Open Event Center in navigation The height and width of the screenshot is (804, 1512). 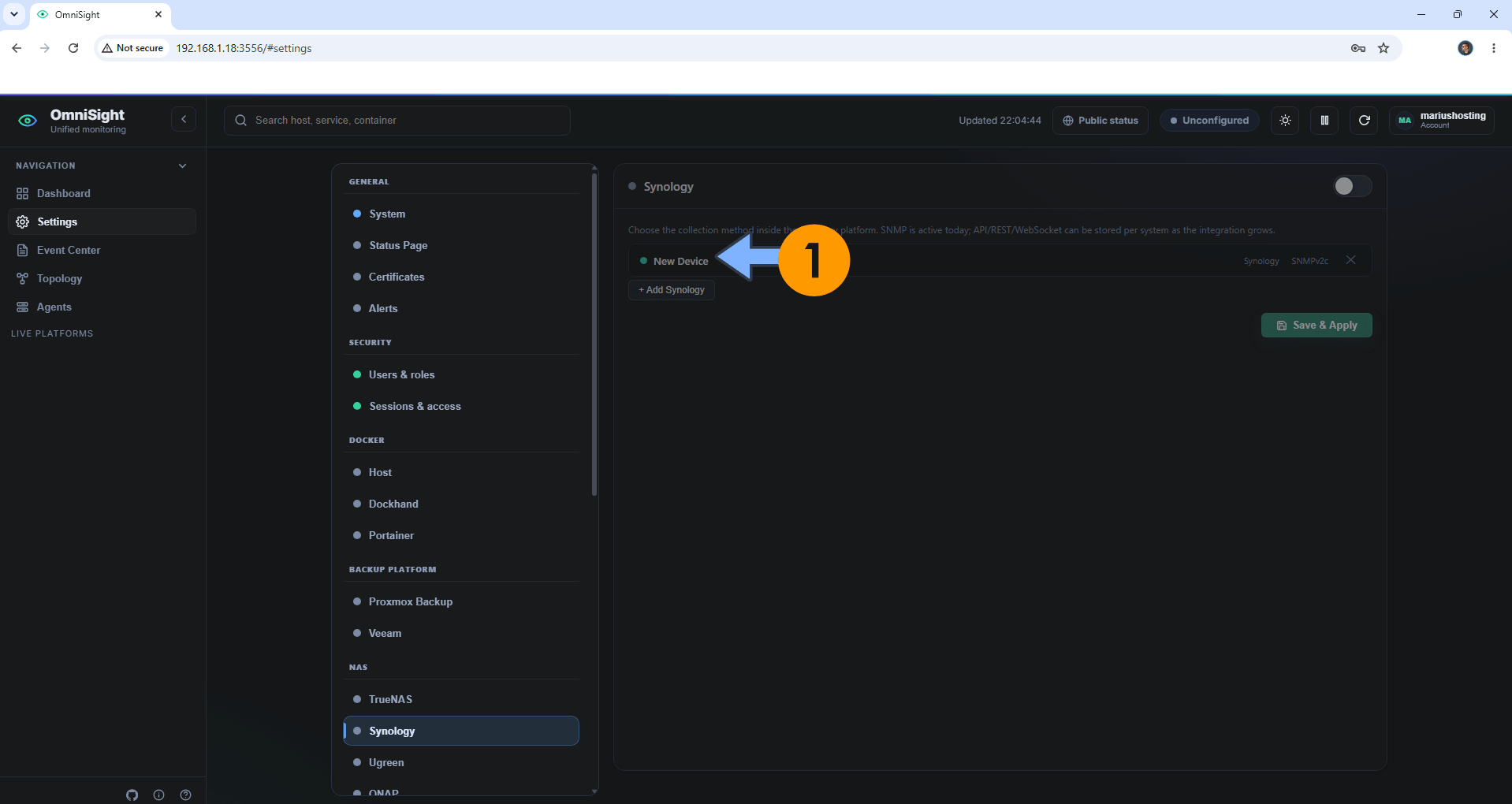point(102,250)
